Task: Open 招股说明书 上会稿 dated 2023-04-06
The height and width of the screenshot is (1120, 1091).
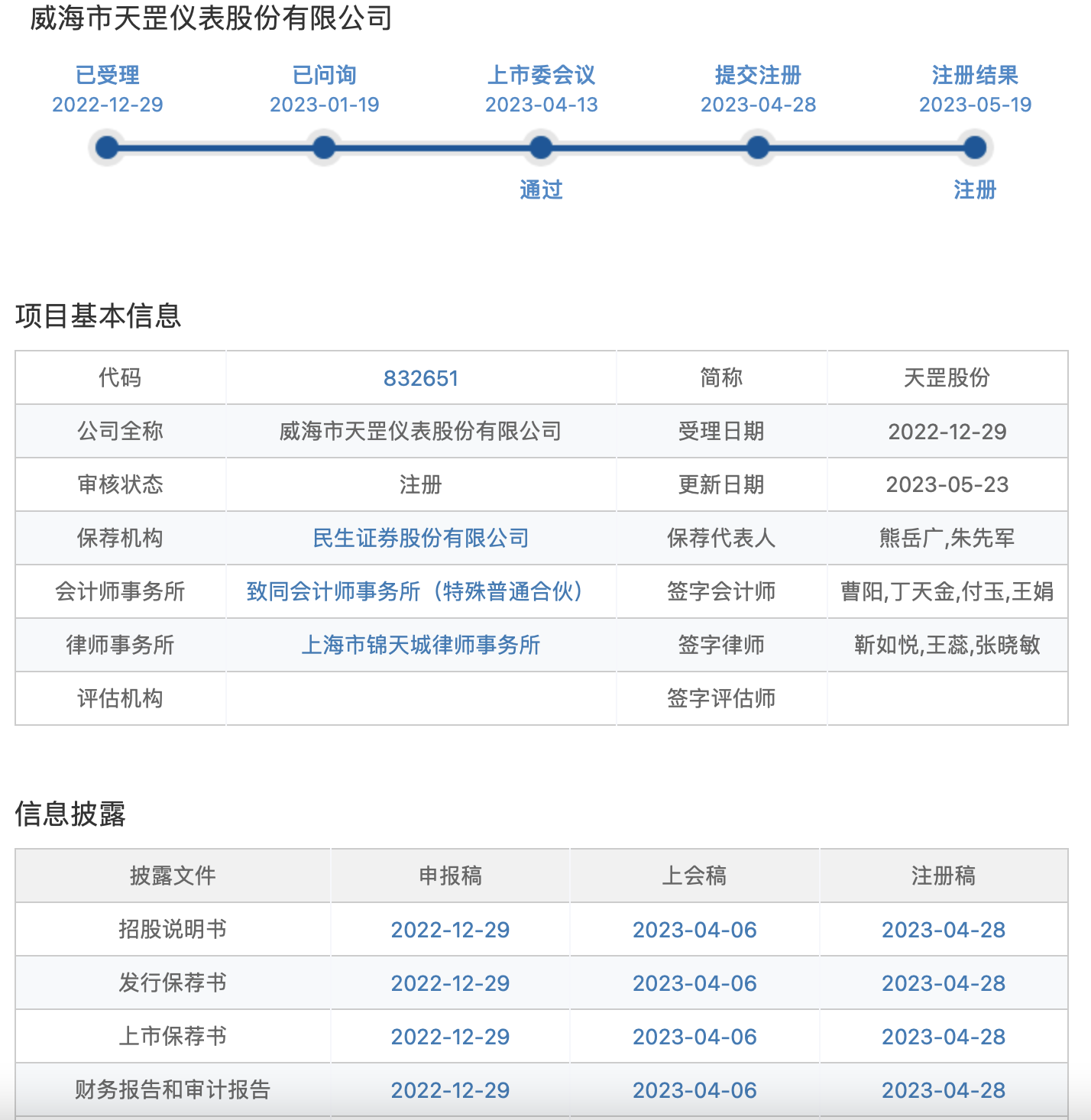Action: tap(694, 930)
